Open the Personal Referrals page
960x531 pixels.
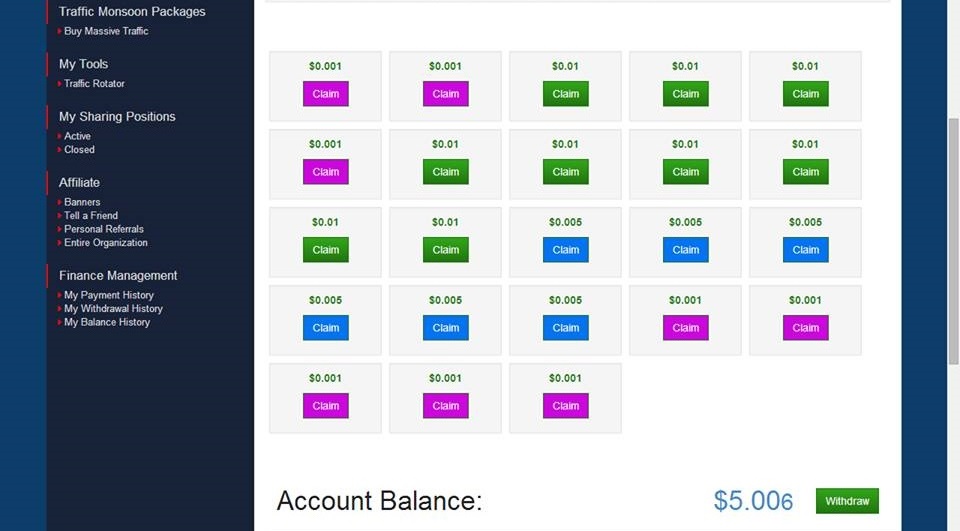click(104, 229)
